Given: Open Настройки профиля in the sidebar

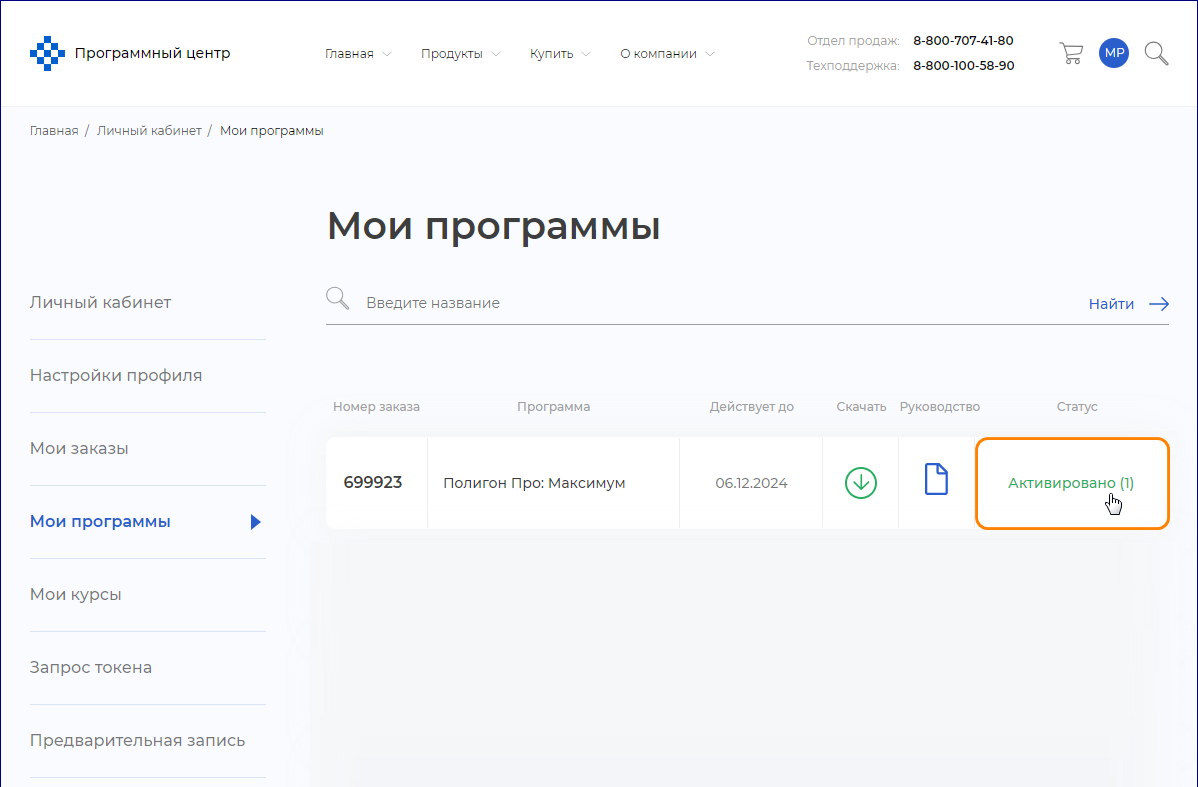Looking at the screenshot, I should [x=116, y=376].
